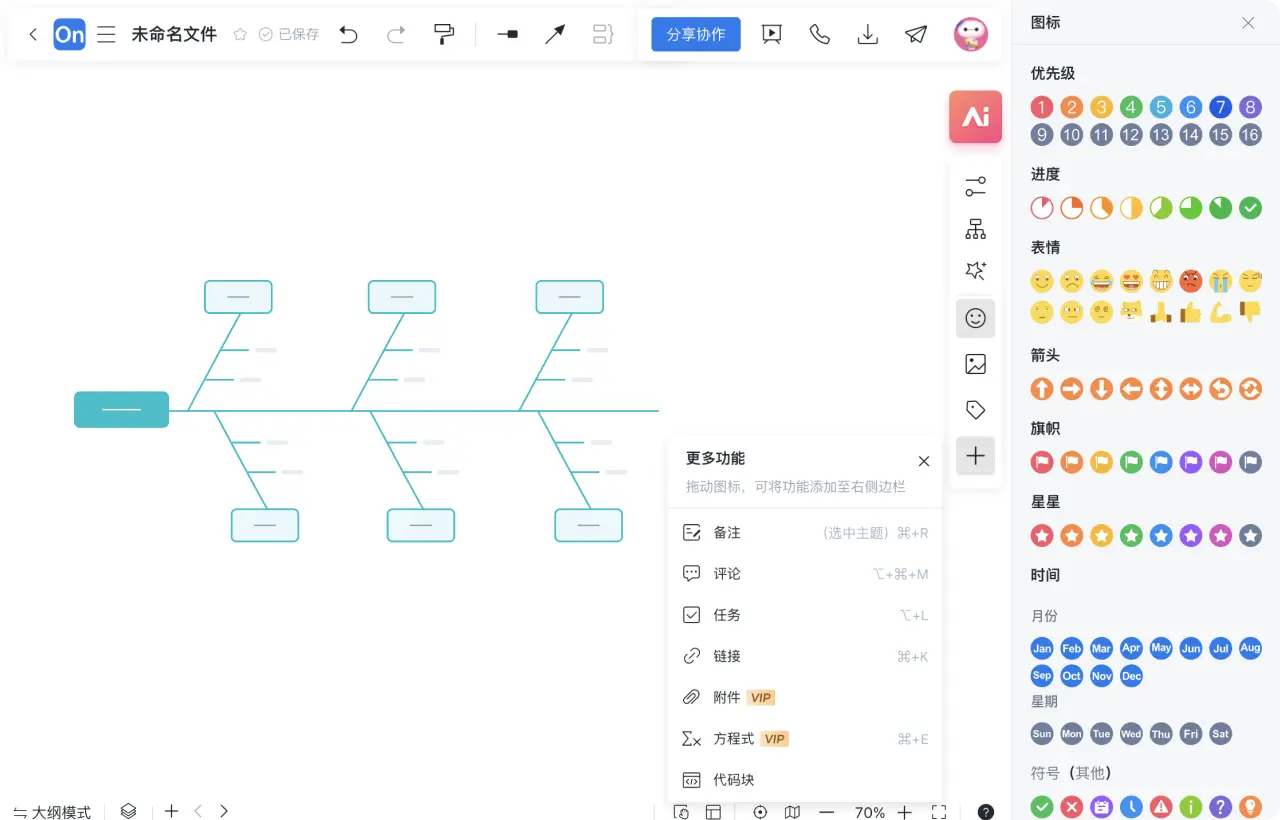Toggle fullscreen mode in bottom bar
Image resolution: width=1280 pixels, height=820 pixels.
click(x=939, y=812)
